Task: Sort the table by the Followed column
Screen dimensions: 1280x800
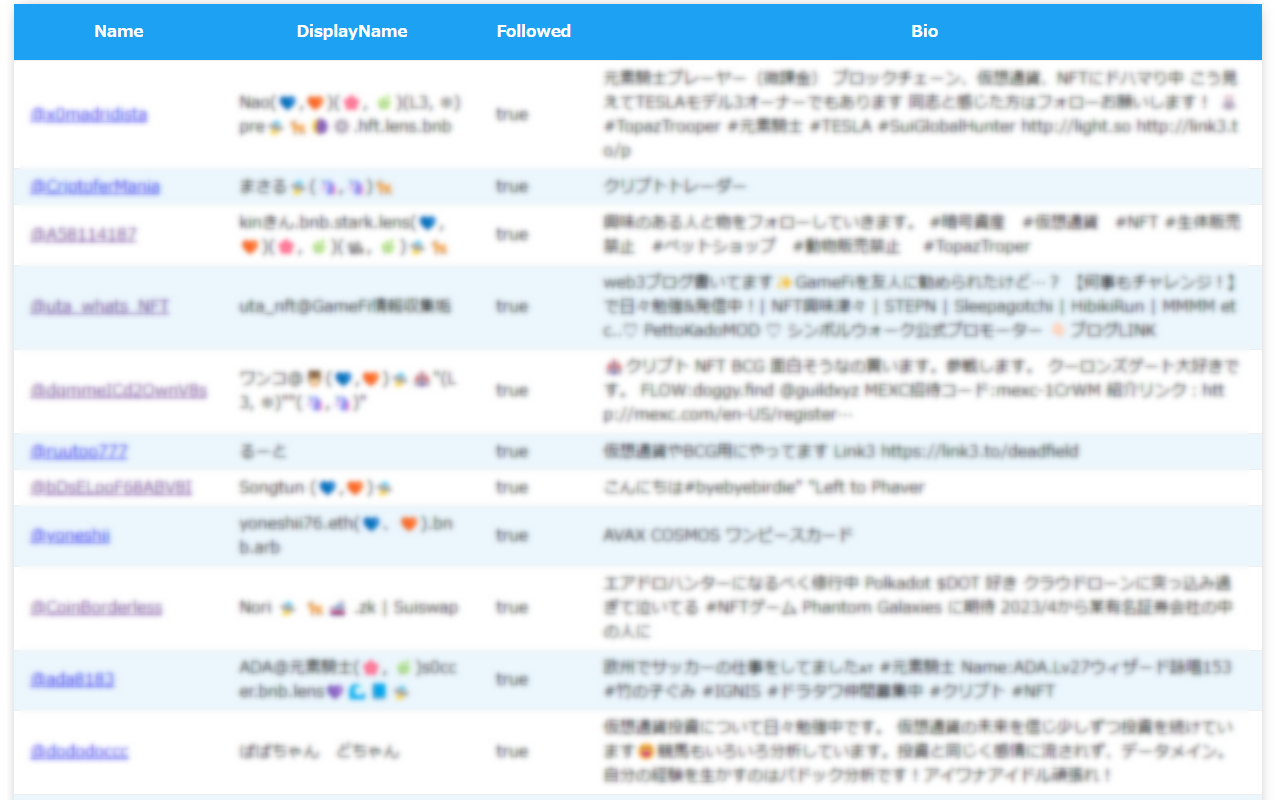Action: 534,31
